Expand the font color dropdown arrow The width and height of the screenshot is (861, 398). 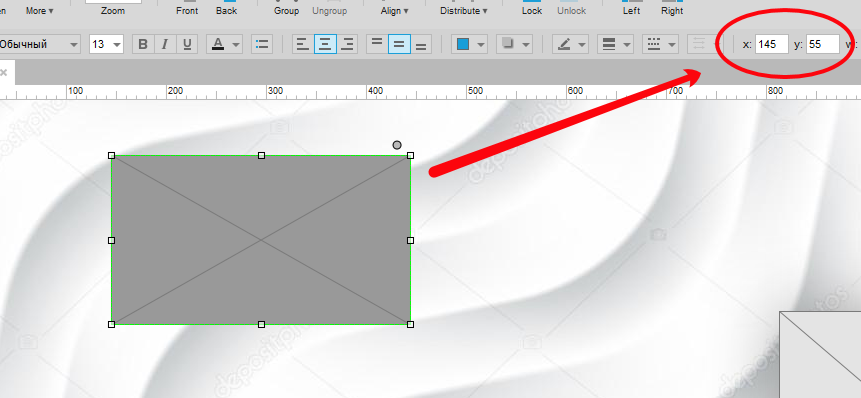click(x=236, y=44)
